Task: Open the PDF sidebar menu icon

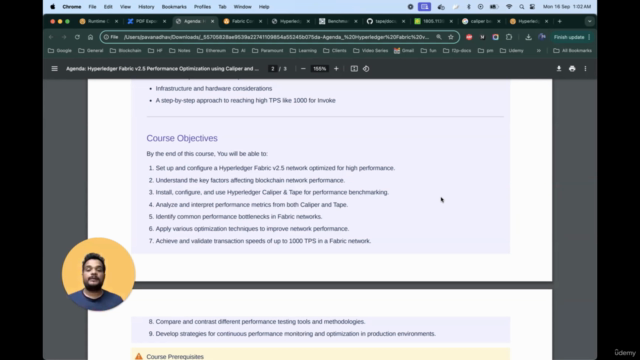Action: click(x=54, y=69)
